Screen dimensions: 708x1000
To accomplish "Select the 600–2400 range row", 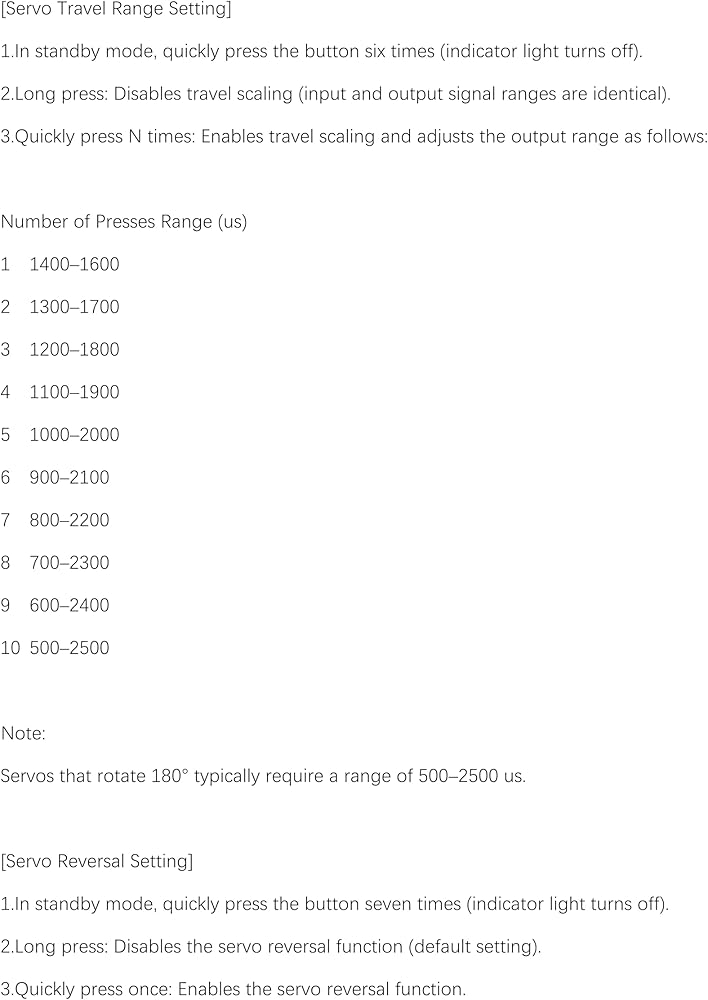I will (55, 605).
